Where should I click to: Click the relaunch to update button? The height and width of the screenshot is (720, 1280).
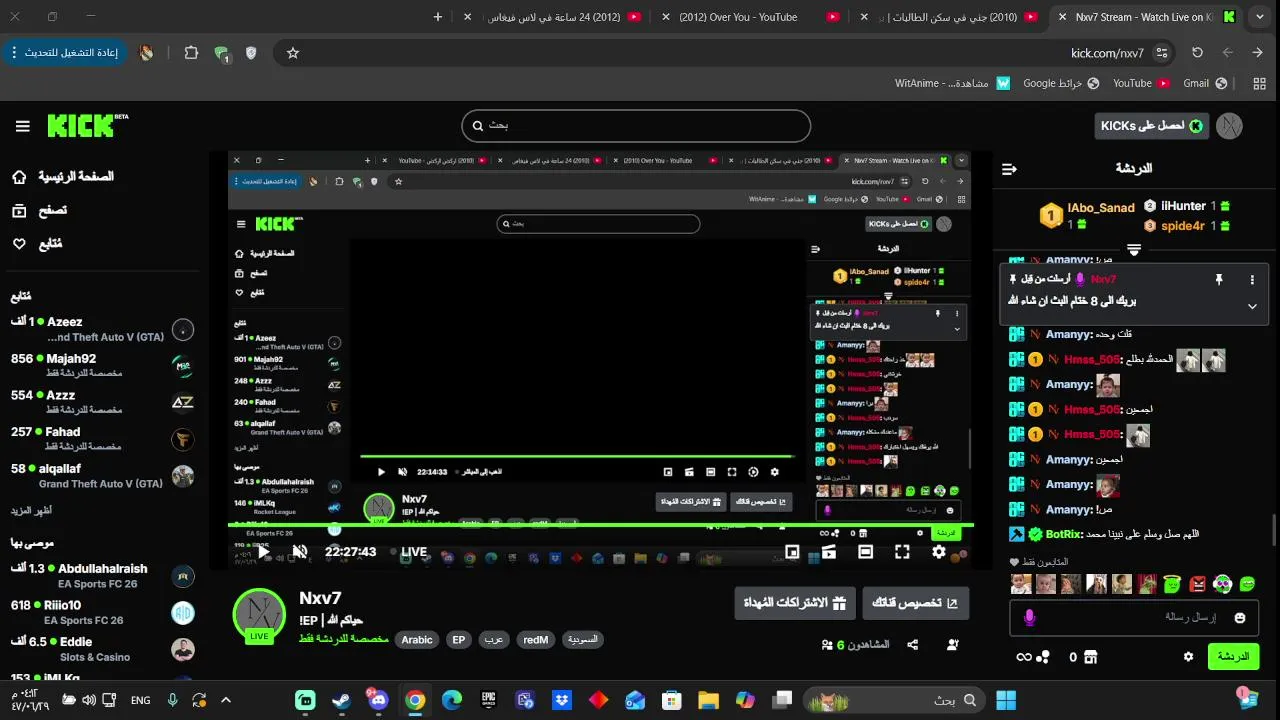pyautogui.click(x=66, y=53)
